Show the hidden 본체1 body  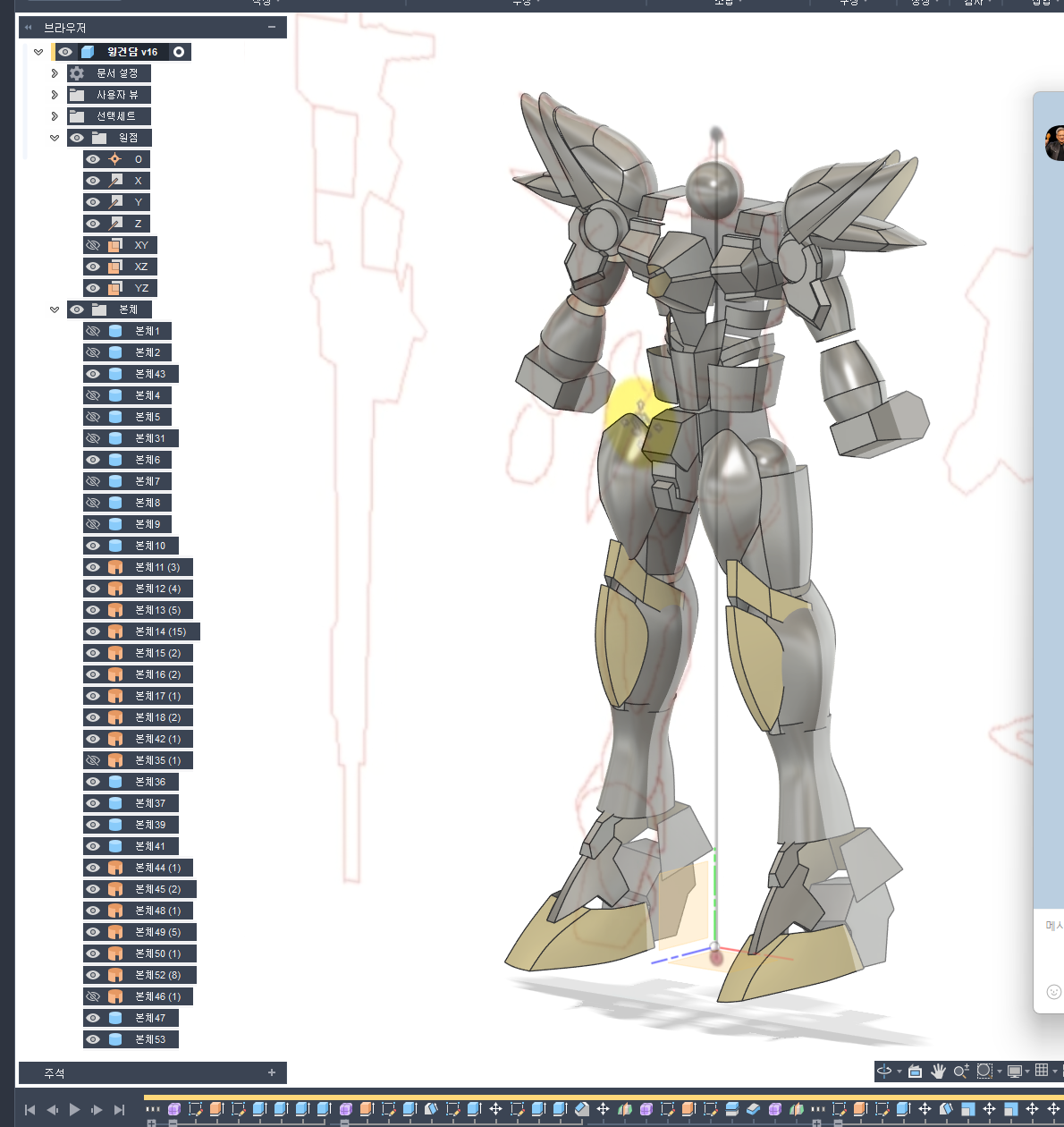pos(93,331)
